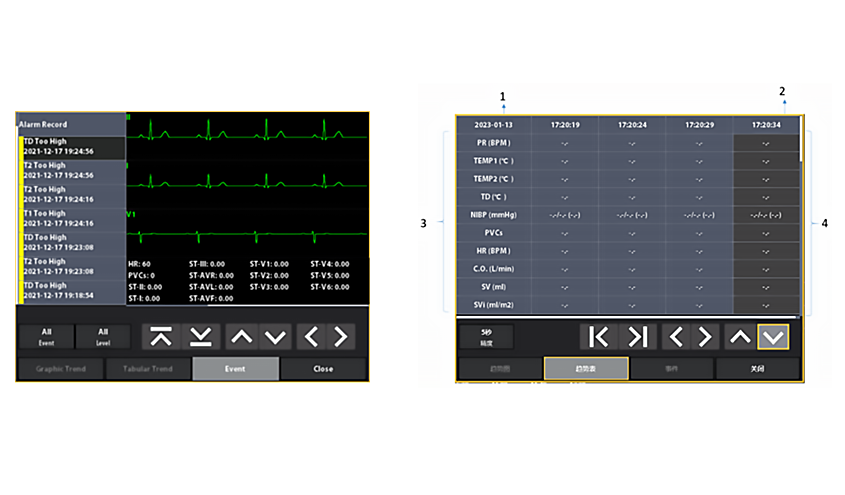Image resolution: width=845 pixels, height=495 pixels.
Task: Open the 事件 tab in the trend table panel
Action: 671,368
